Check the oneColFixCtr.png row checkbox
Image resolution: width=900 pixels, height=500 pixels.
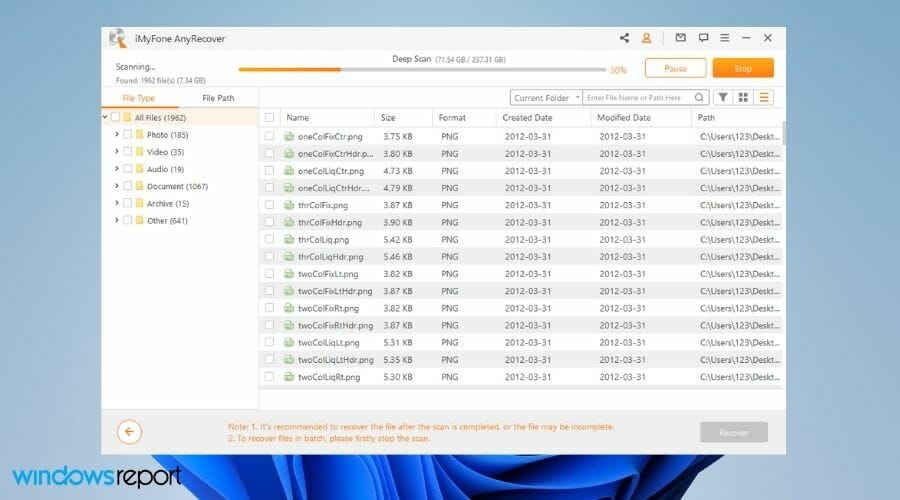269,136
